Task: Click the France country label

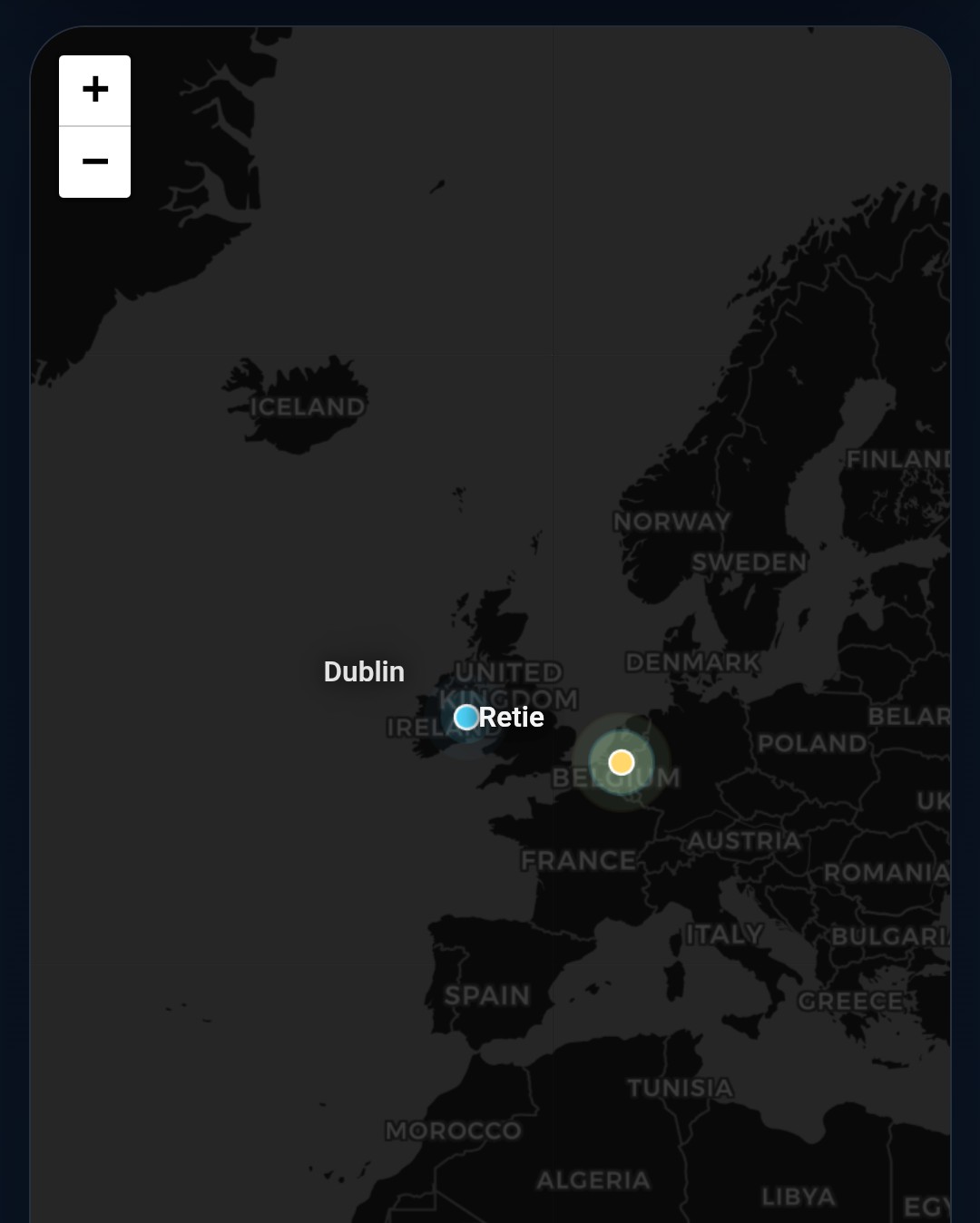Action: [x=579, y=860]
